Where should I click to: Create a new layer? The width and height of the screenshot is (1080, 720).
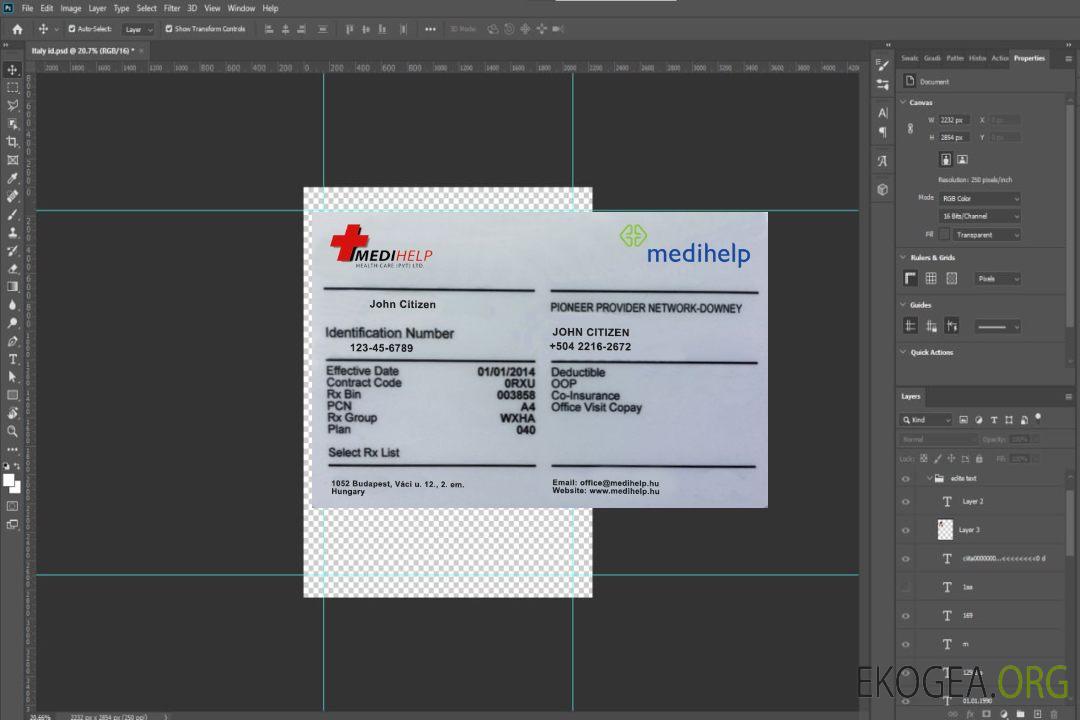(x=1037, y=714)
